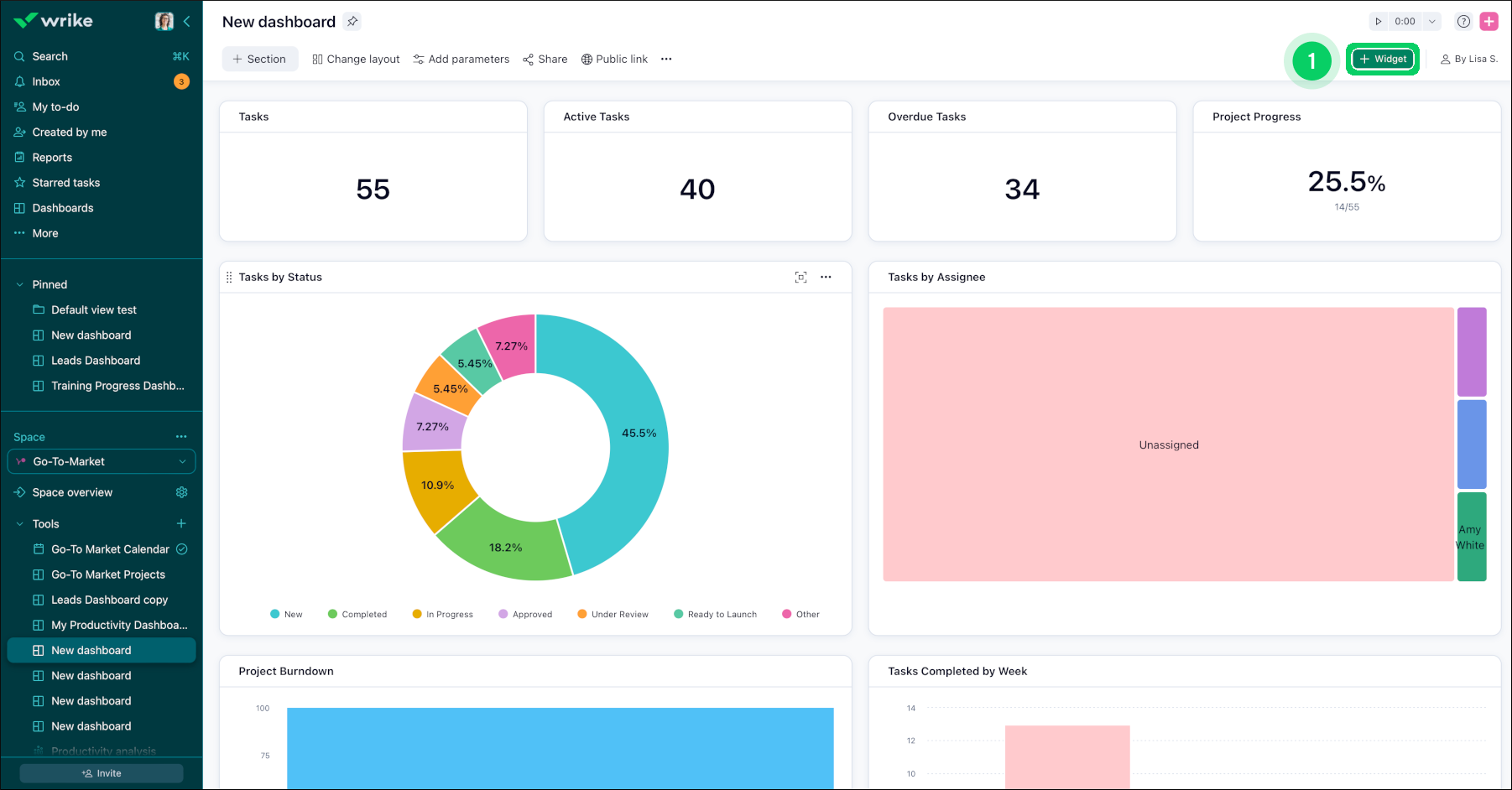The height and width of the screenshot is (790, 1512).
Task: Collapse the Pinned section
Action: 18,284
